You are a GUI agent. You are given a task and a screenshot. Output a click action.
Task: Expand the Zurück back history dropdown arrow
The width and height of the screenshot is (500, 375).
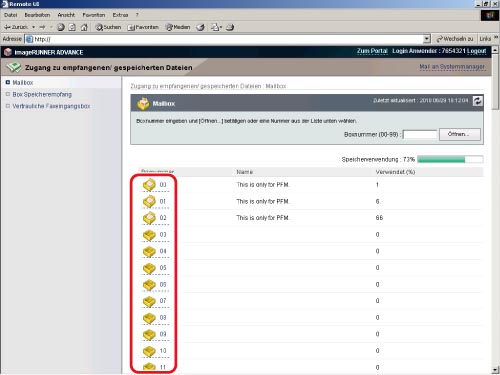pyautogui.click(x=33, y=27)
